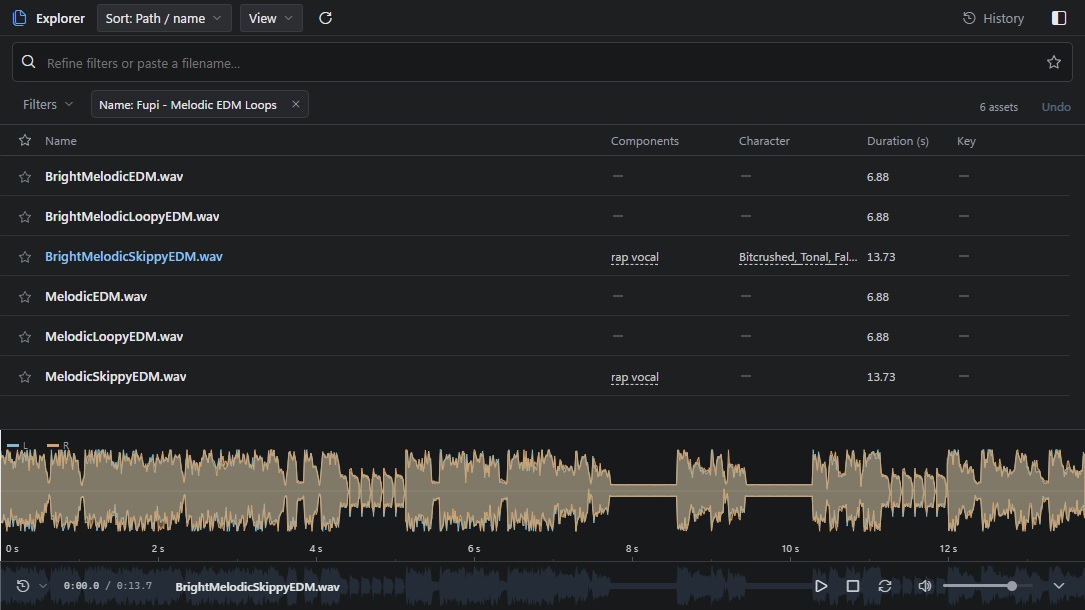Click rap vocal tag on BrightMelodicSkippyEDM.wav row
Screen dimensions: 1085x610
[x=635, y=257]
